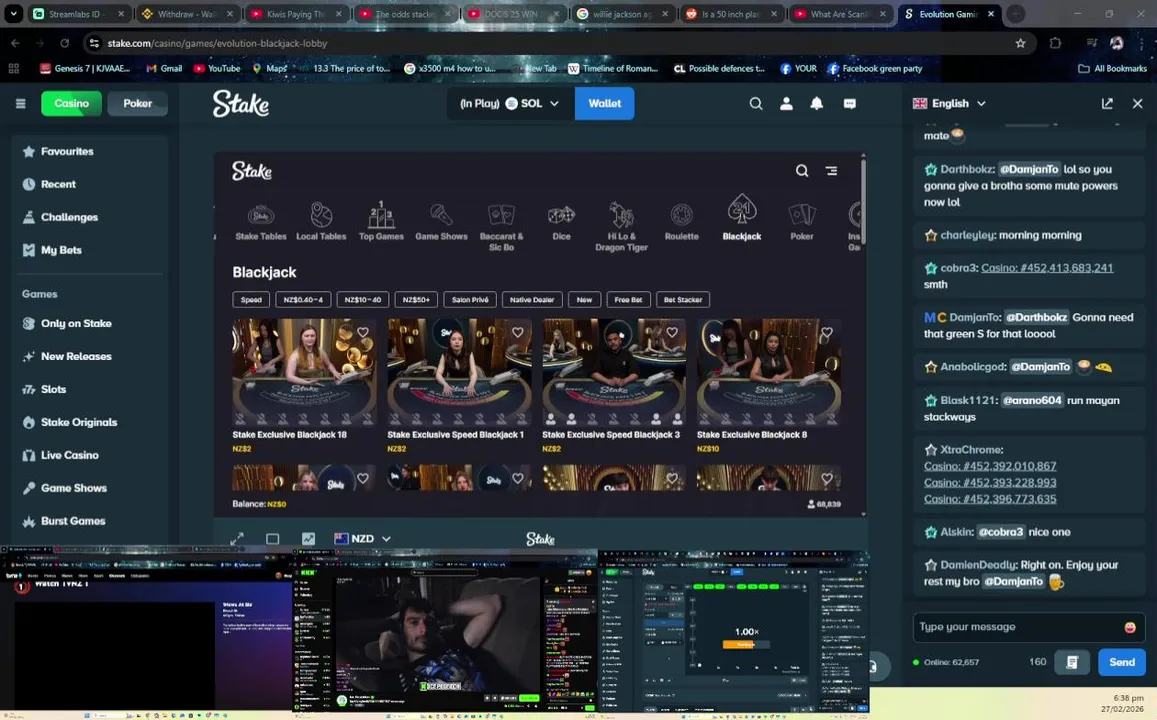
Task: Open the notifications bell
Action: point(817,103)
